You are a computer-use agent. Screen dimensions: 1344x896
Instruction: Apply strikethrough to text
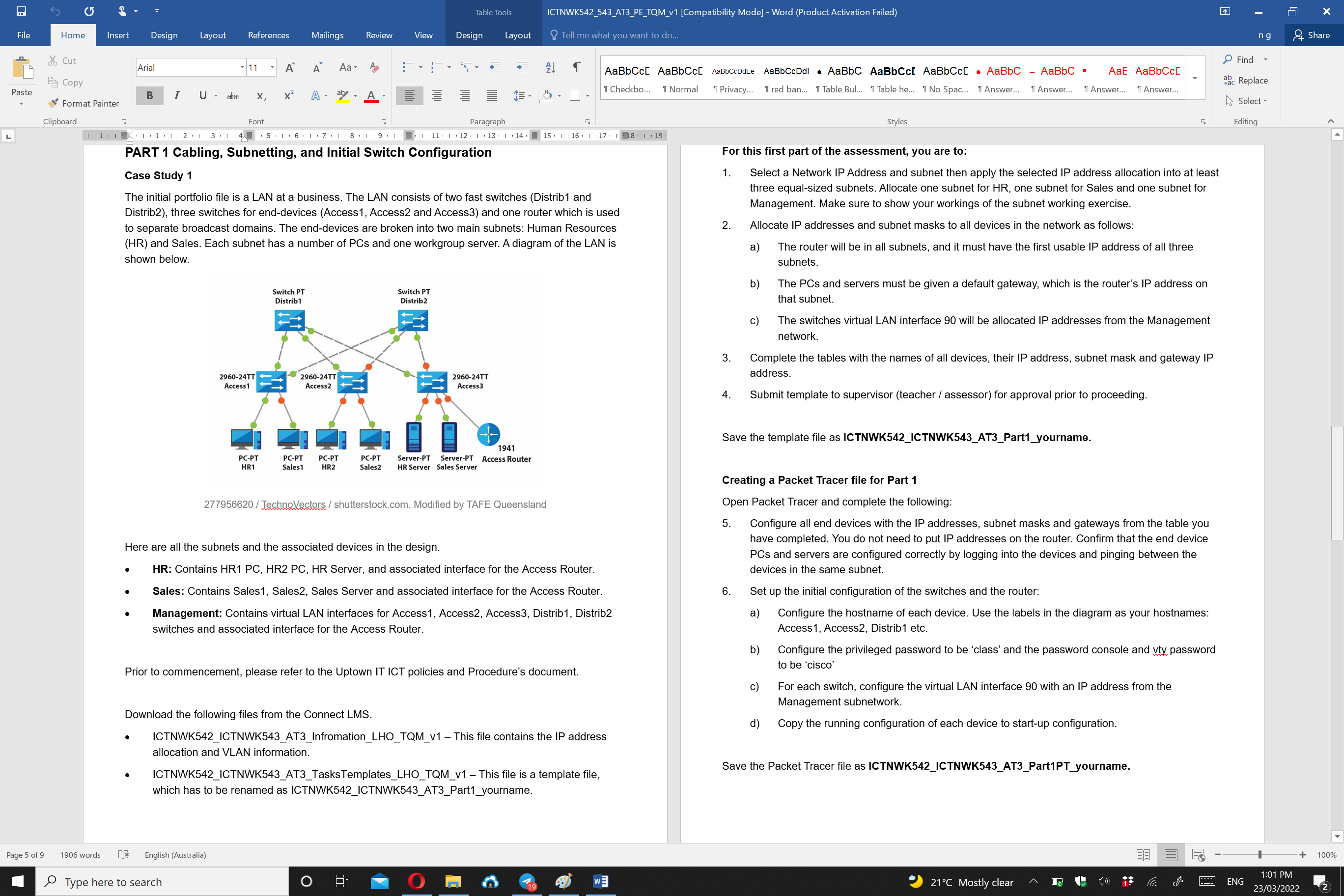tap(233, 96)
